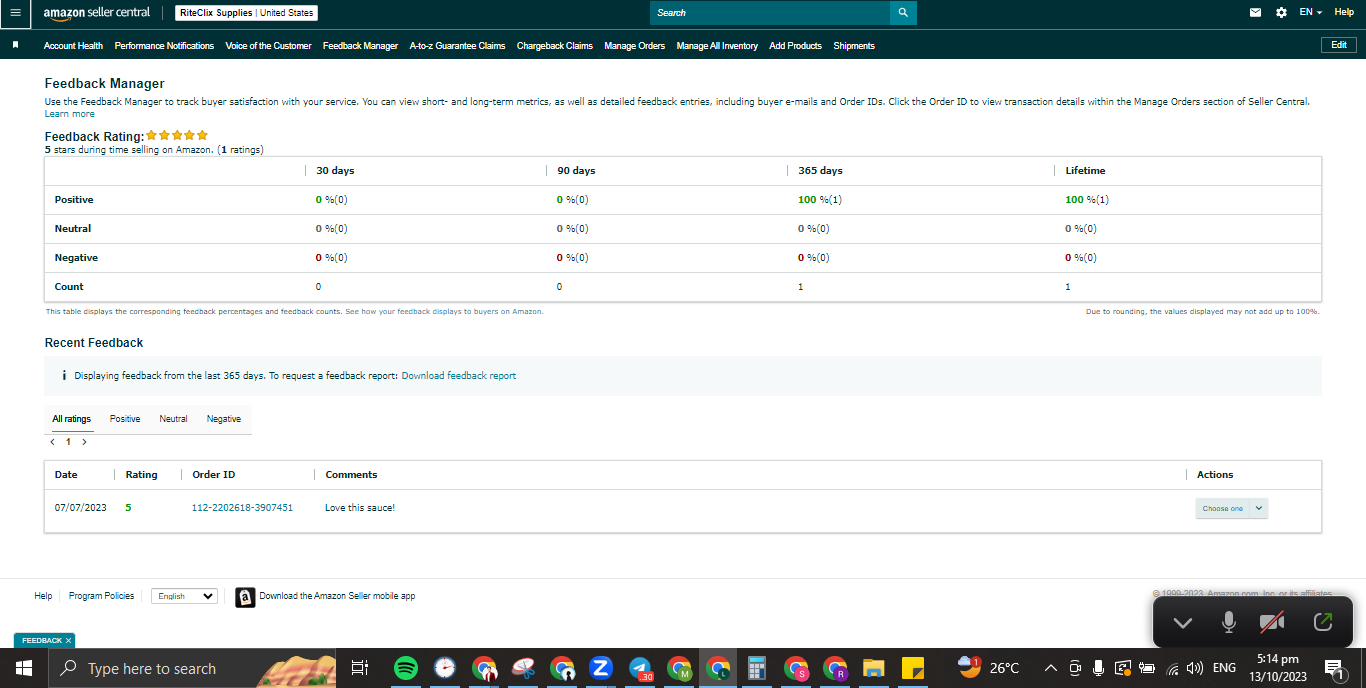Open Add Products
Image resolution: width=1366 pixels, height=688 pixels.
coord(795,46)
